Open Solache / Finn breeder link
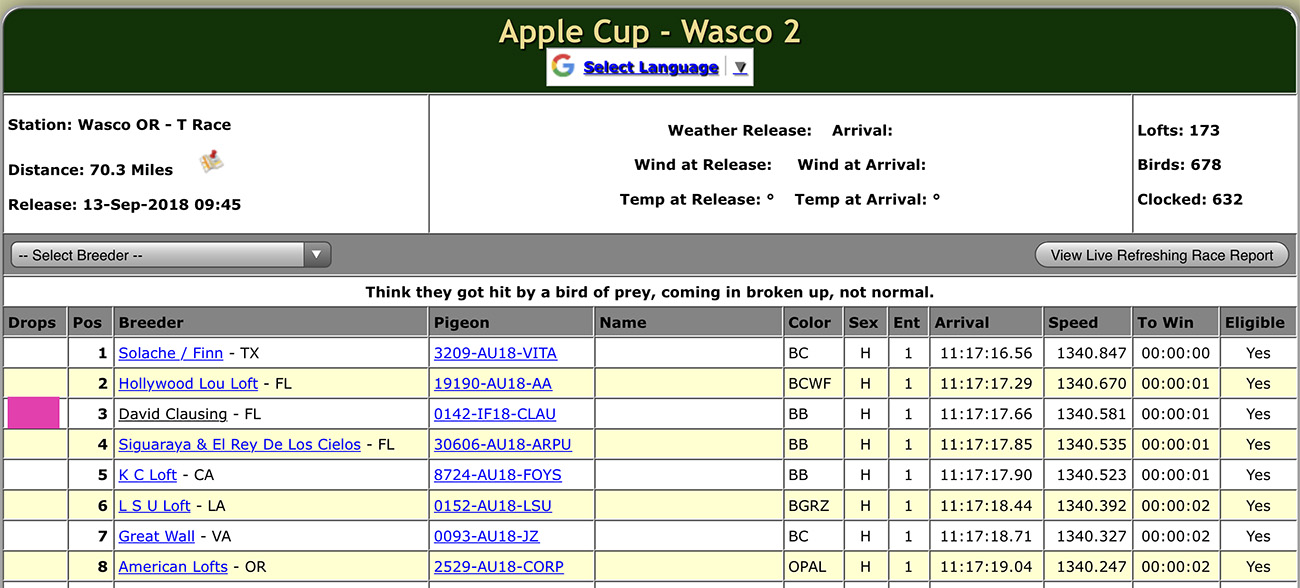This screenshot has width=1300, height=588. tap(171, 353)
